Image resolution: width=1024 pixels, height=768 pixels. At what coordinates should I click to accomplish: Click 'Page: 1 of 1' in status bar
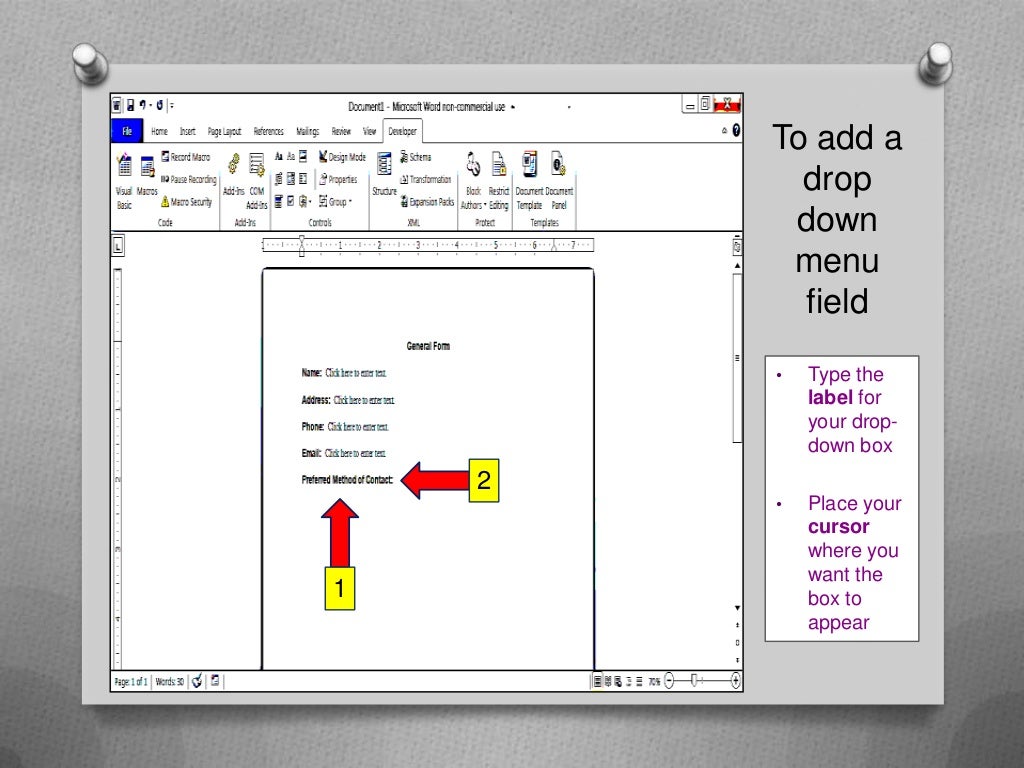pos(131,682)
